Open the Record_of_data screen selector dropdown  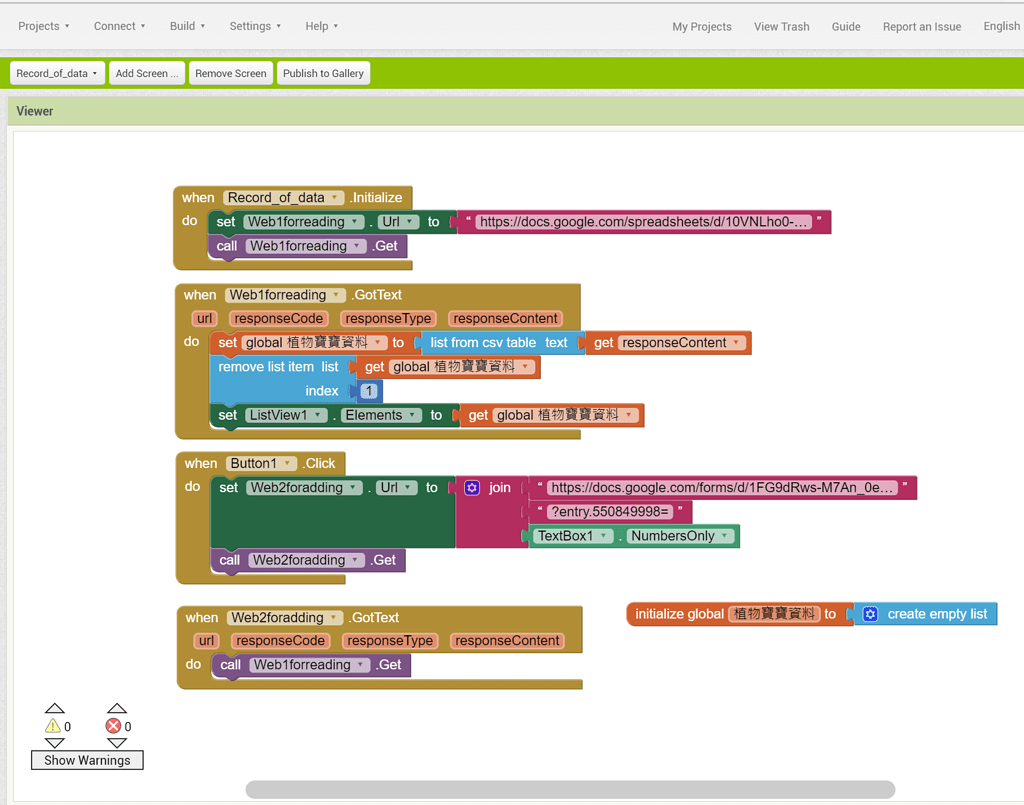pyautogui.click(x=57, y=73)
